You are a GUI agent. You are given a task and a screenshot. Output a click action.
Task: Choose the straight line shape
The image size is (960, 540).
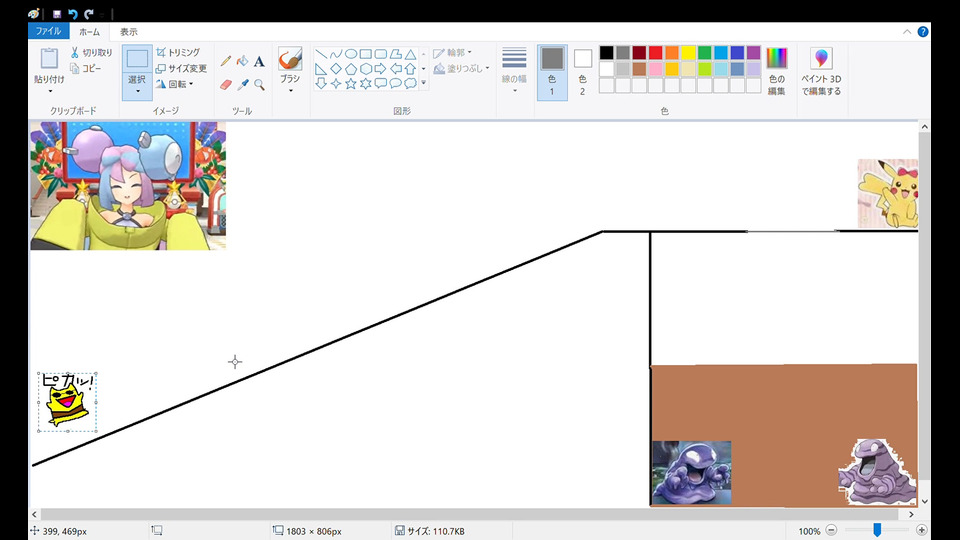321,54
